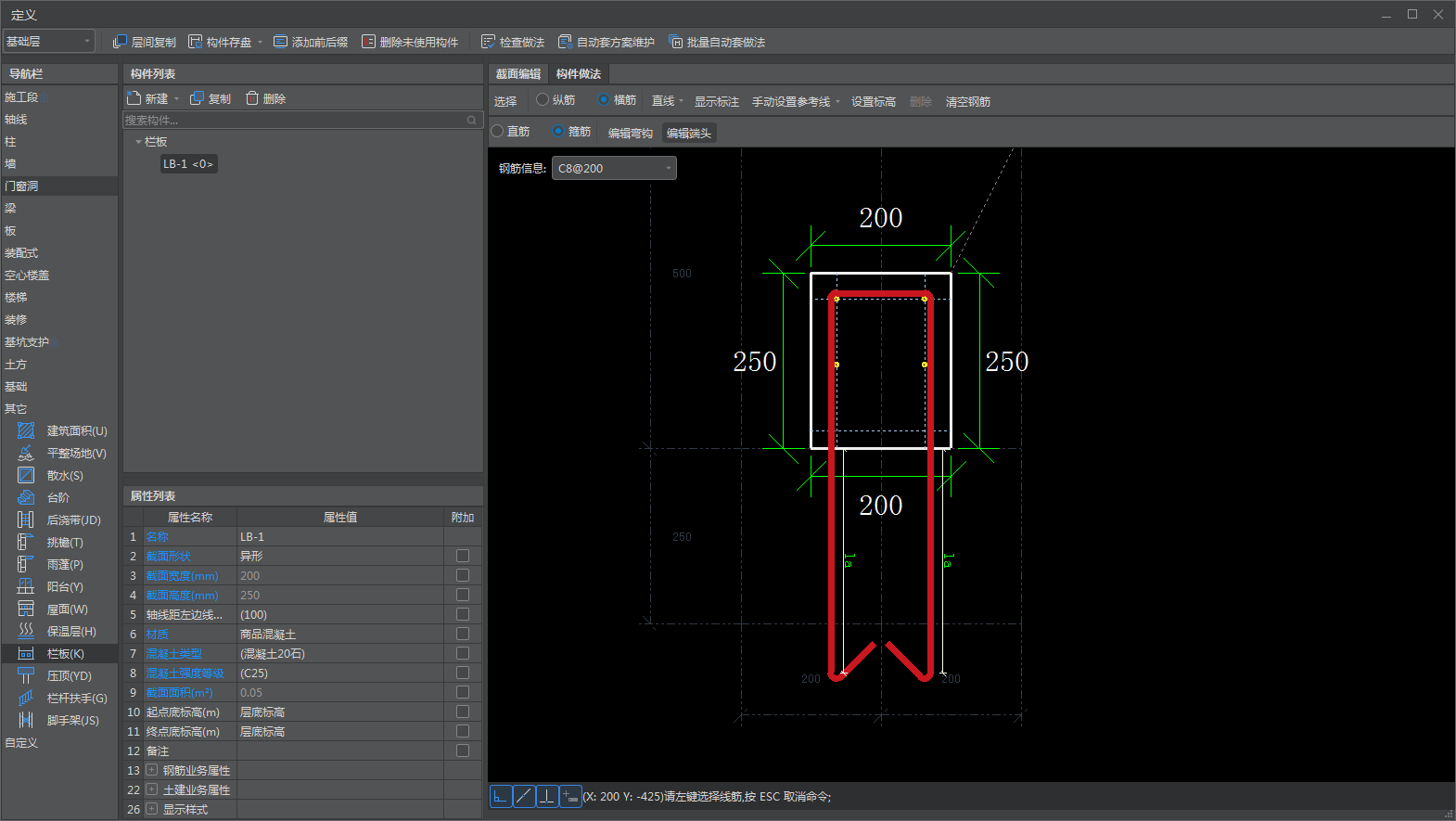Tick the 附加 checkbox for 截面形状
This screenshot has height=821, width=1456.
tap(463, 556)
